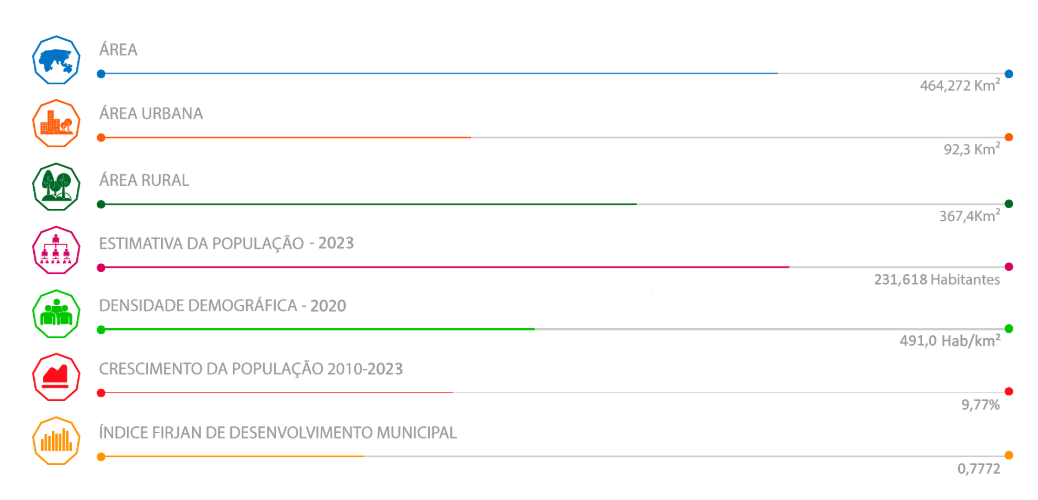The width and height of the screenshot is (1038, 500).
Task: Click the 231,618 Habitantes value
Action: coord(937,280)
